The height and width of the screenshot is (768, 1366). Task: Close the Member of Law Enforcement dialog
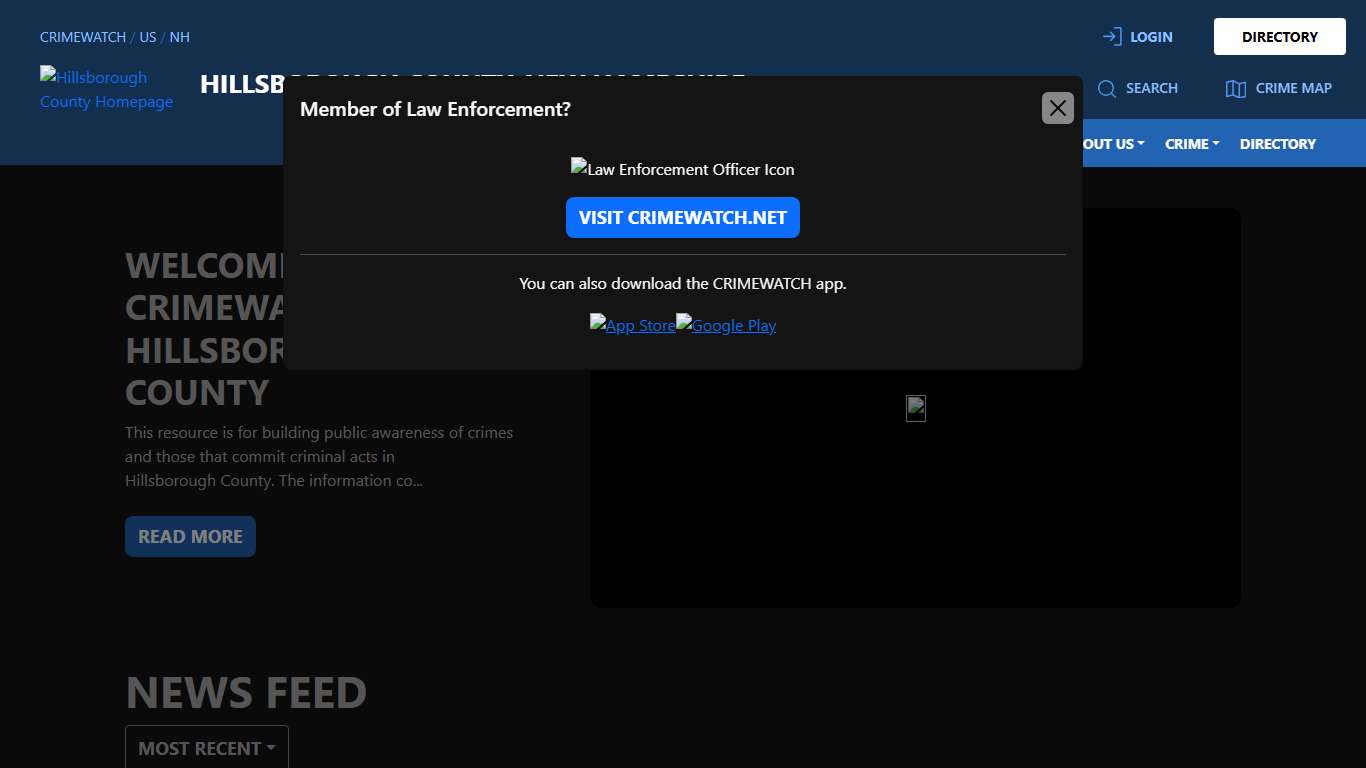pos(1057,108)
